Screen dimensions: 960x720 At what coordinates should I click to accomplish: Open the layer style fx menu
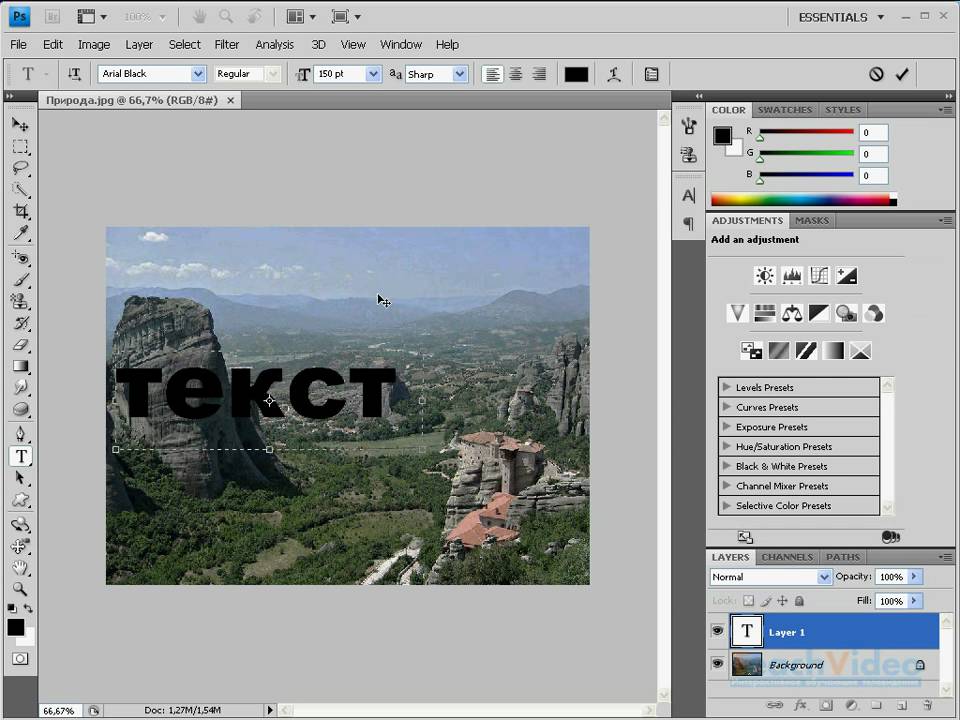point(800,705)
